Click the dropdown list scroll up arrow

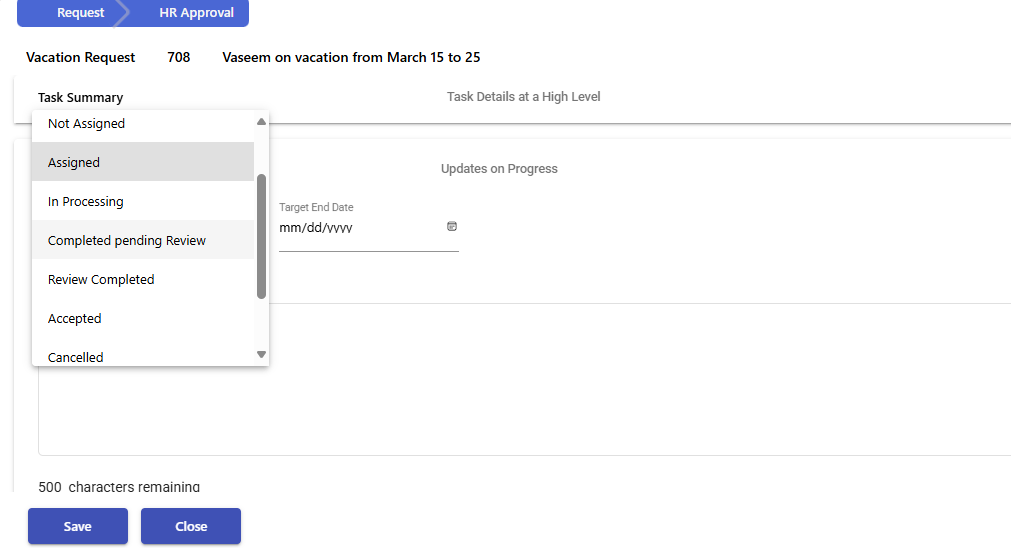point(261,122)
